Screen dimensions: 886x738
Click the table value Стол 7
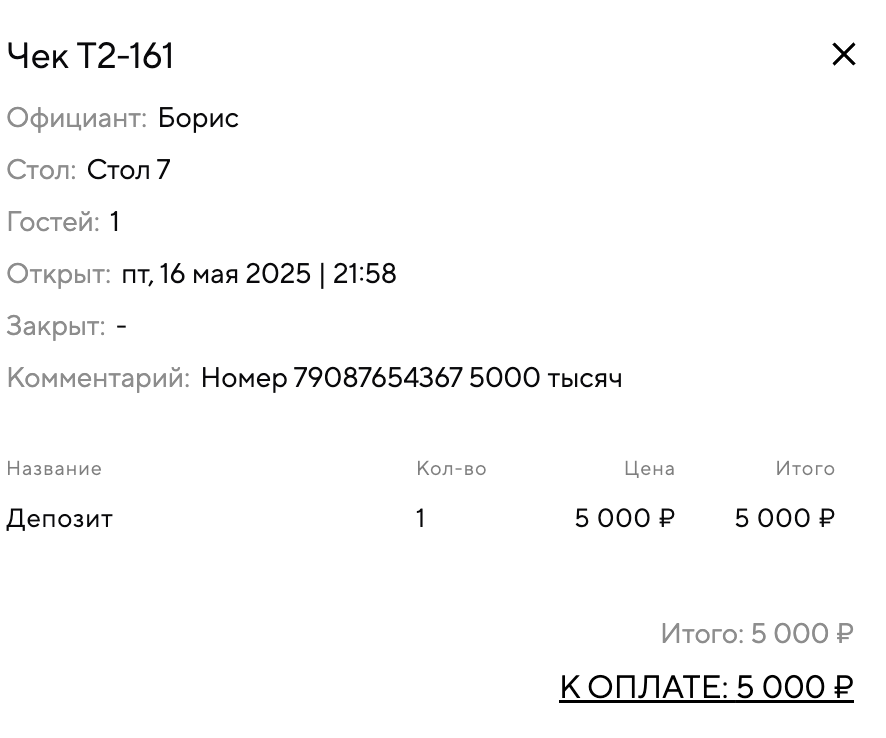(128, 170)
